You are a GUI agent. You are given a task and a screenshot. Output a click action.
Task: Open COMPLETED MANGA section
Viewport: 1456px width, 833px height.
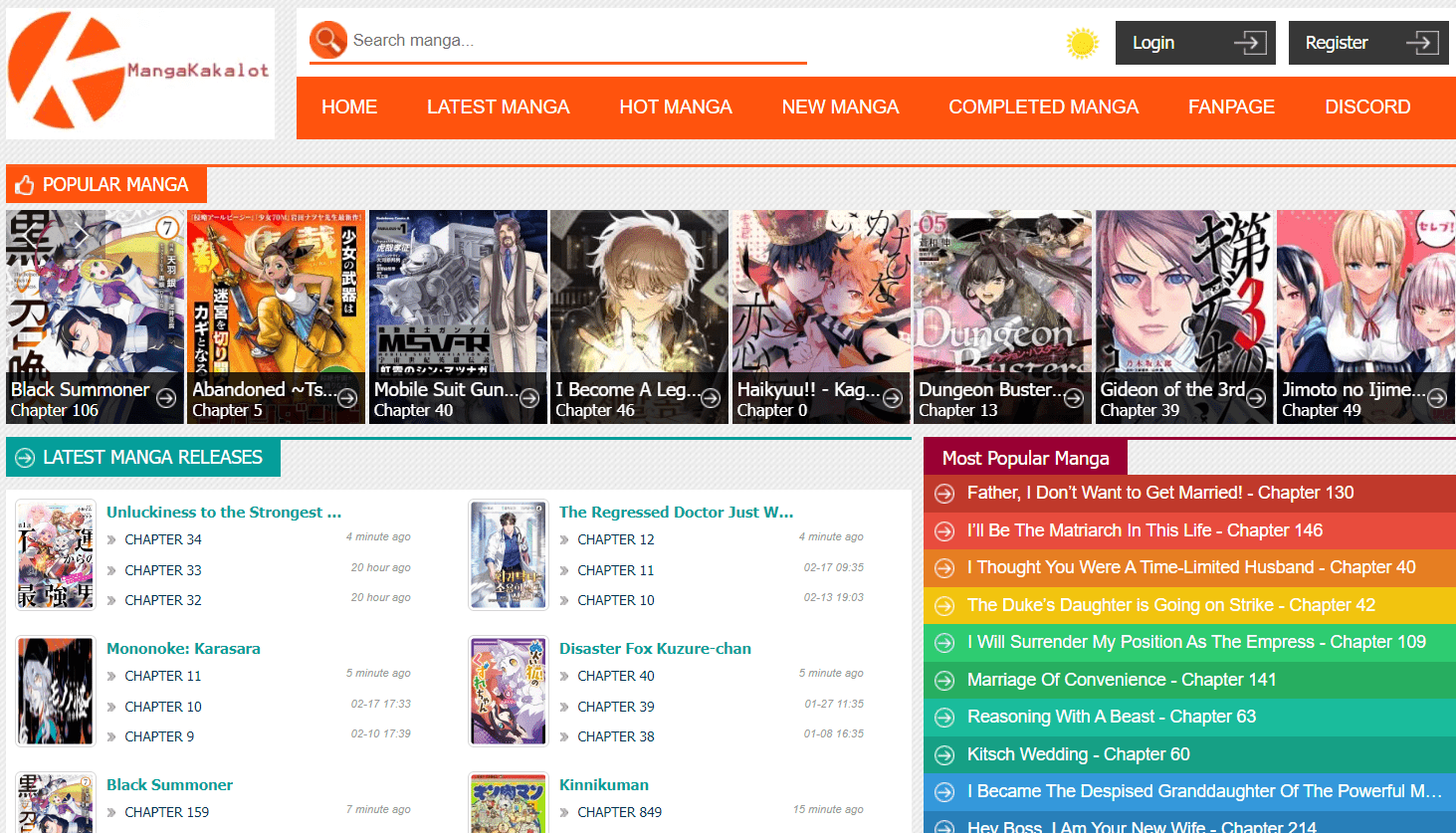1043,106
